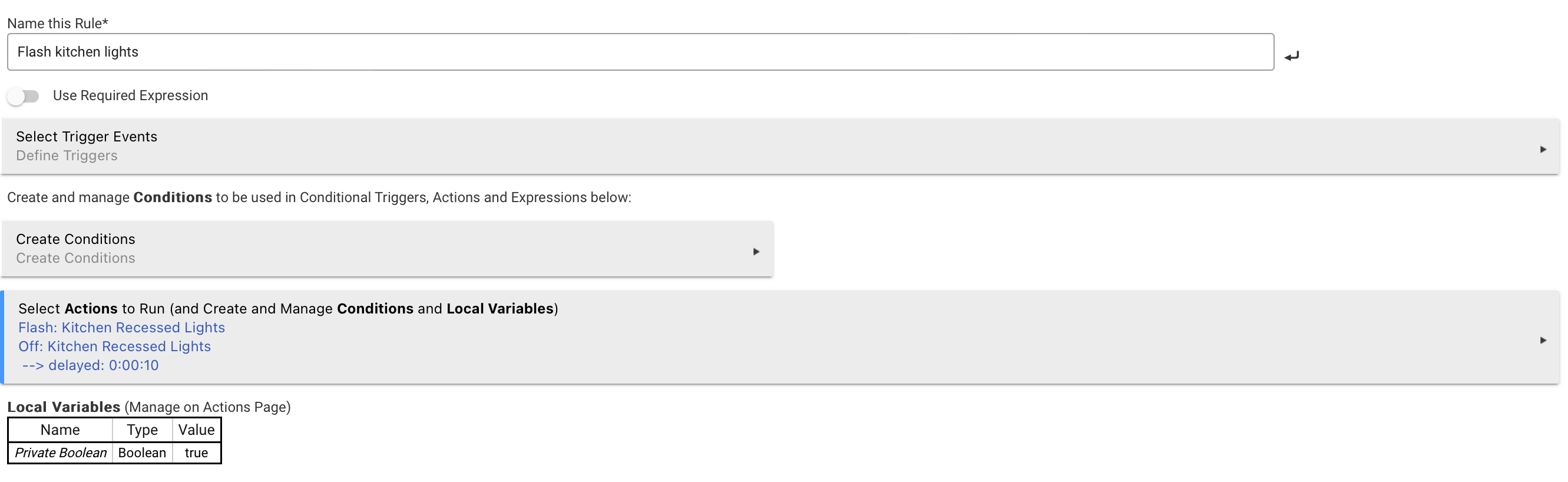Click the 'Define Triggers' subtitle text

click(x=67, y=156)
